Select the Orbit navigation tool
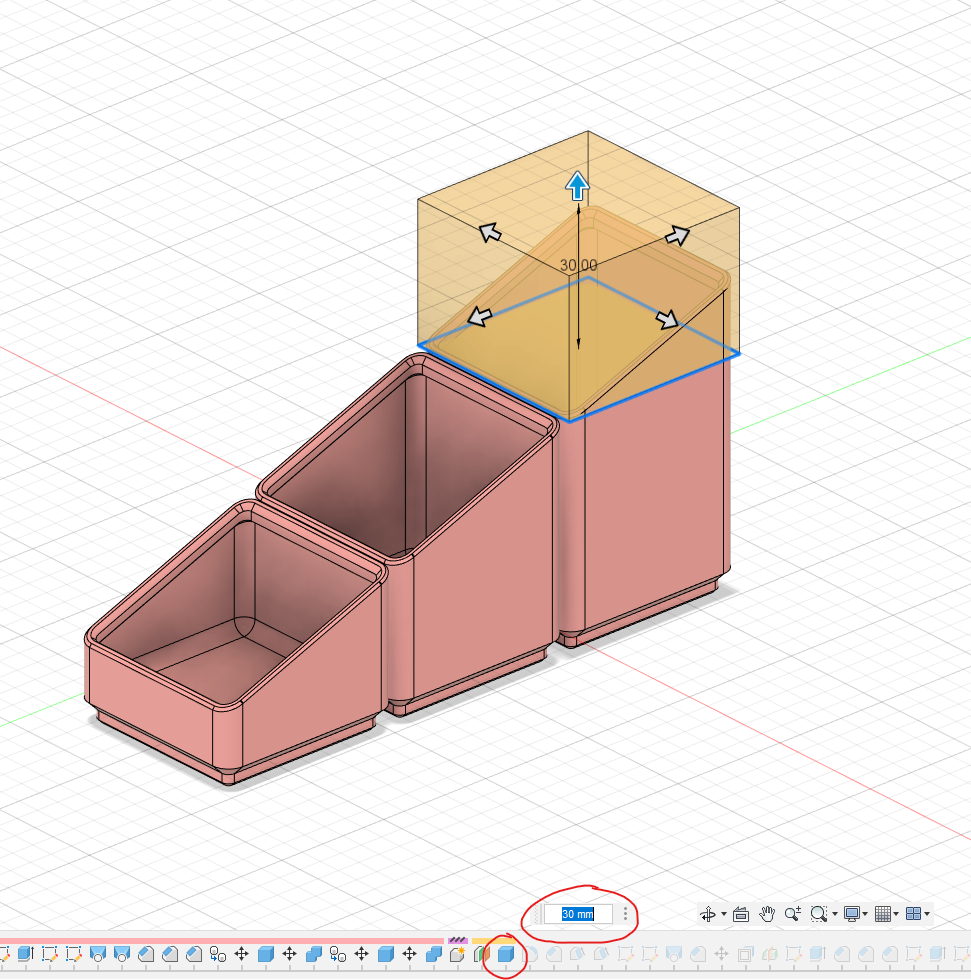 [x=708, y=914]
